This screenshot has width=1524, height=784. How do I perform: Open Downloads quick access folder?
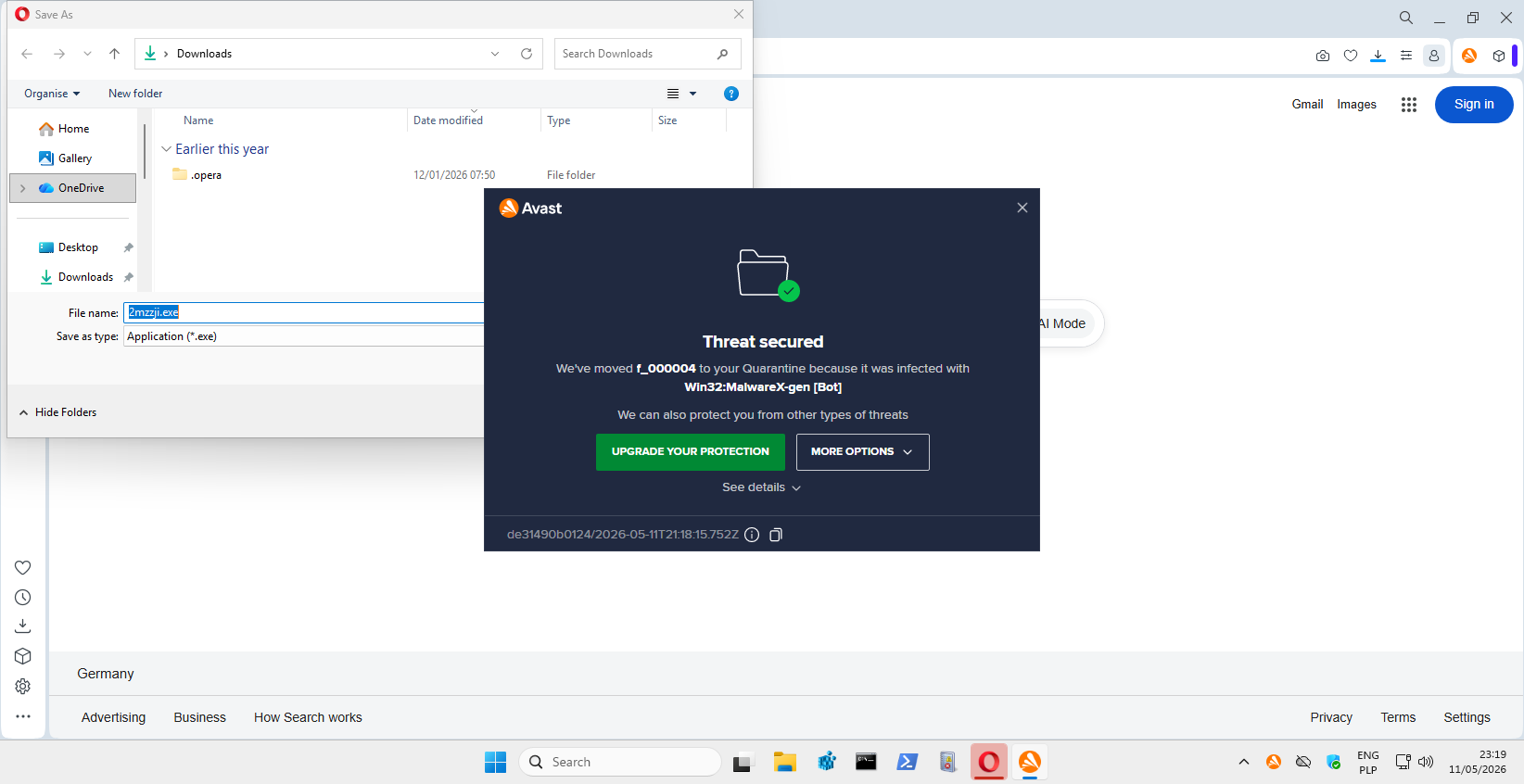pos(85,277)
